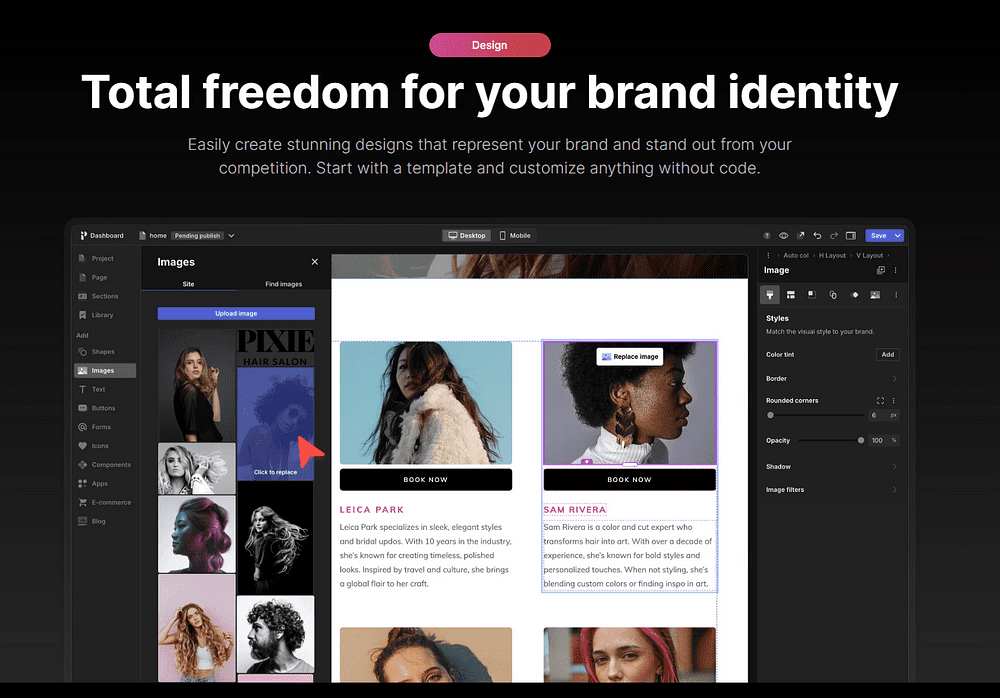Click Add next to Color tint
Viewport: 1000px width, 698px height.
click(x=888, y=354)
